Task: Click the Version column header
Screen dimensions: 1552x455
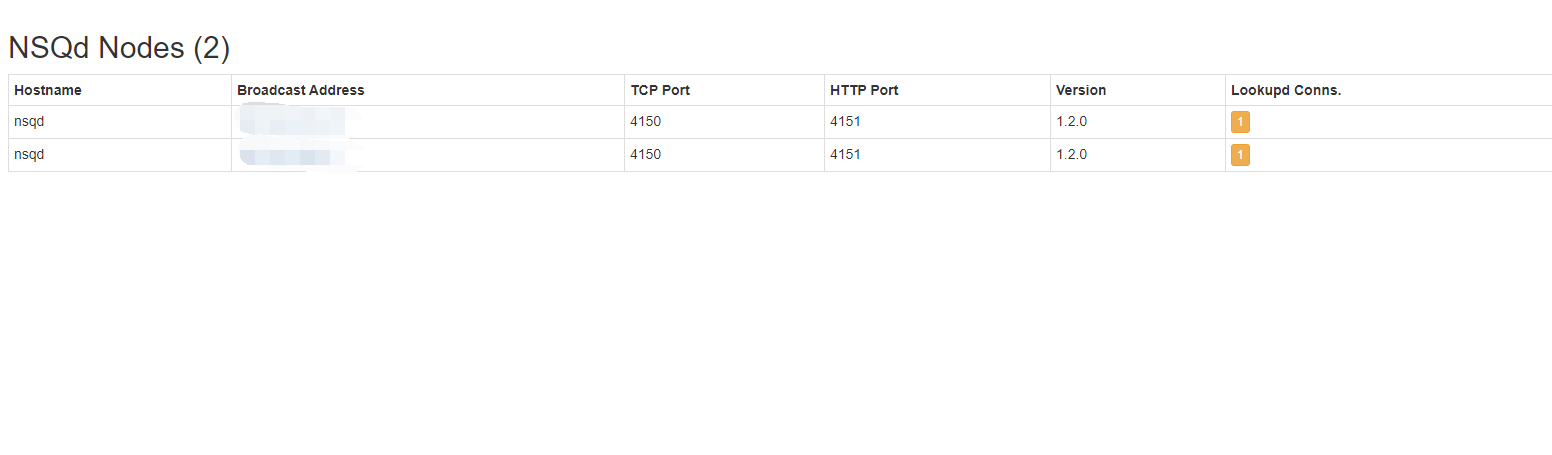Action: [x=1081, y=90]
